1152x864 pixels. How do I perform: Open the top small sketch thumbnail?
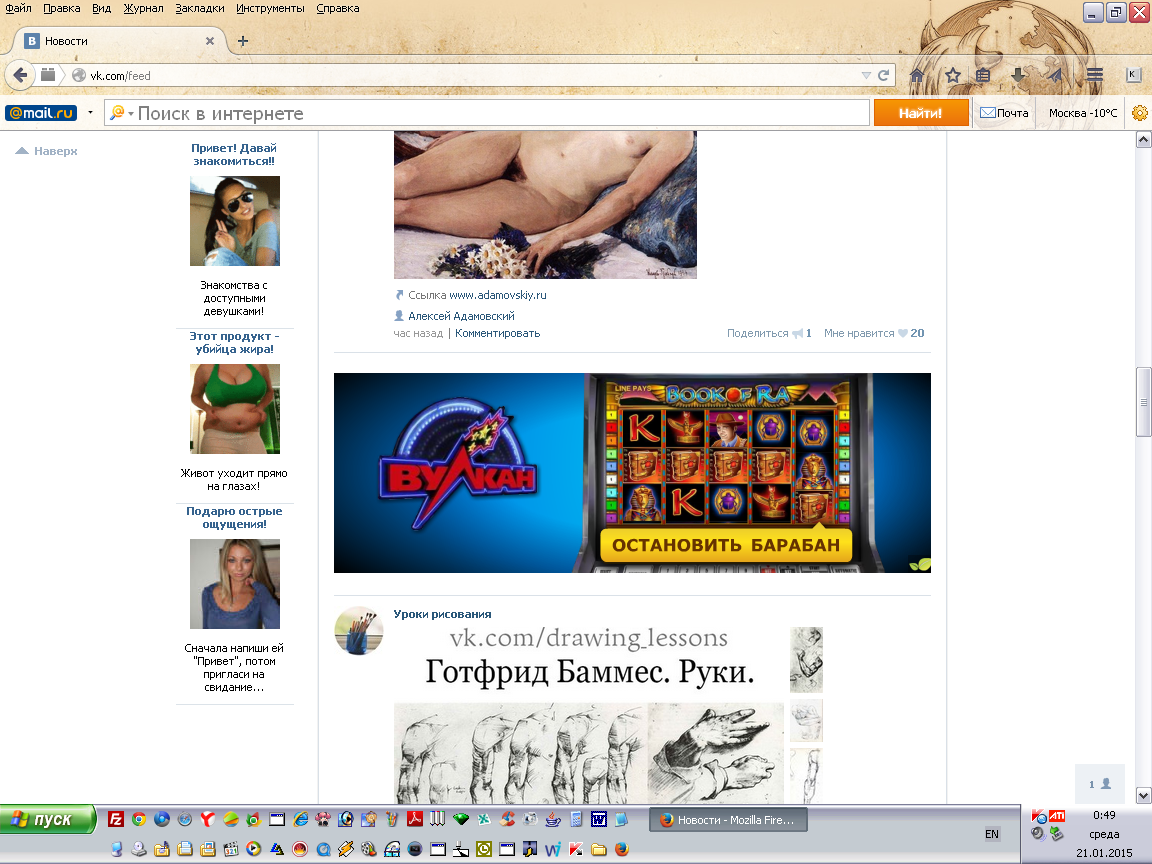[806, 660]
